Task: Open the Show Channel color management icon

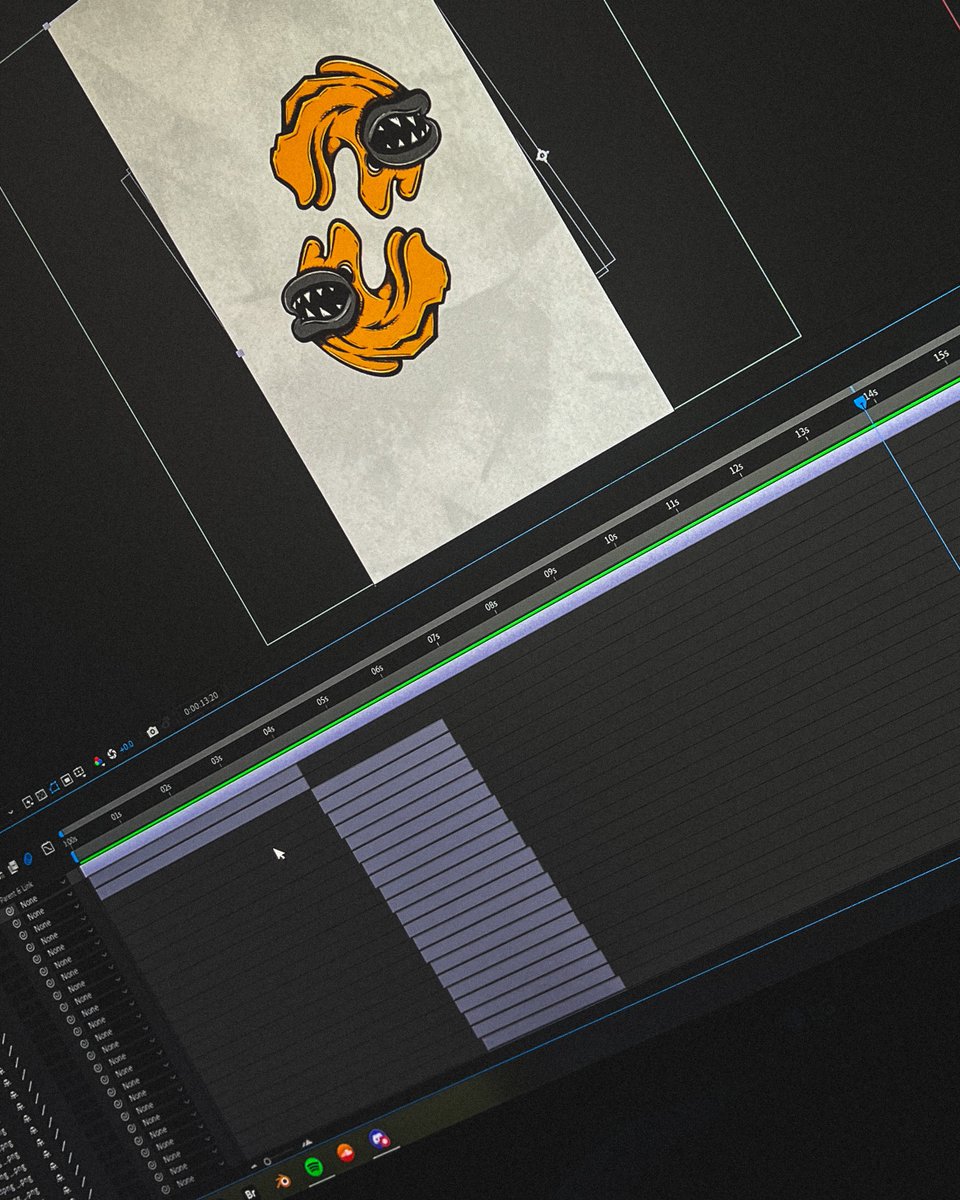Action: click(x=98, y=761)
